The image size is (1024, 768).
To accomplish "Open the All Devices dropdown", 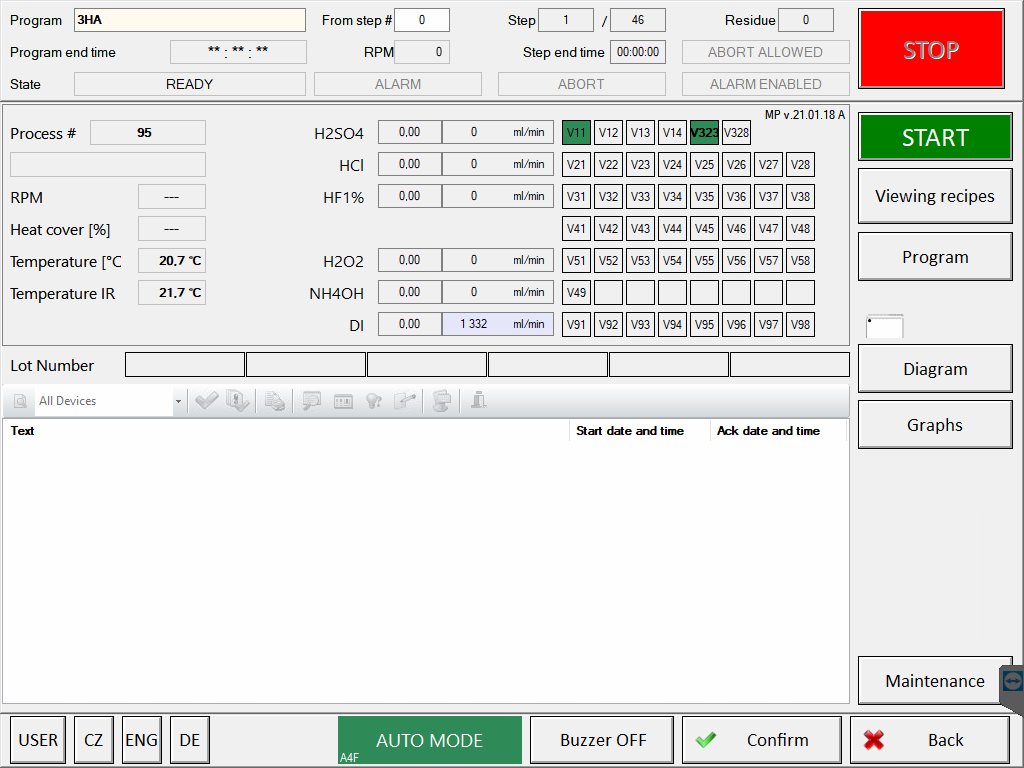I will tap(179, 401).
